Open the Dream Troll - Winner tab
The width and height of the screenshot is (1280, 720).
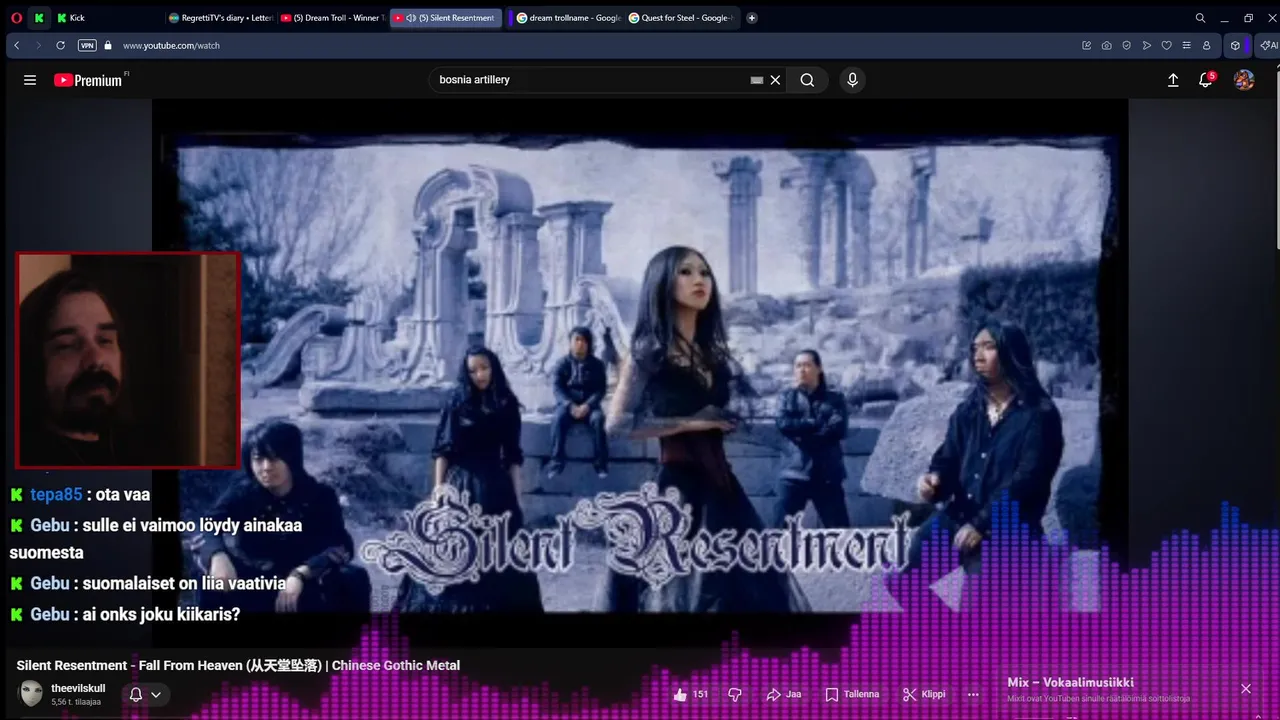click(332, 18)
